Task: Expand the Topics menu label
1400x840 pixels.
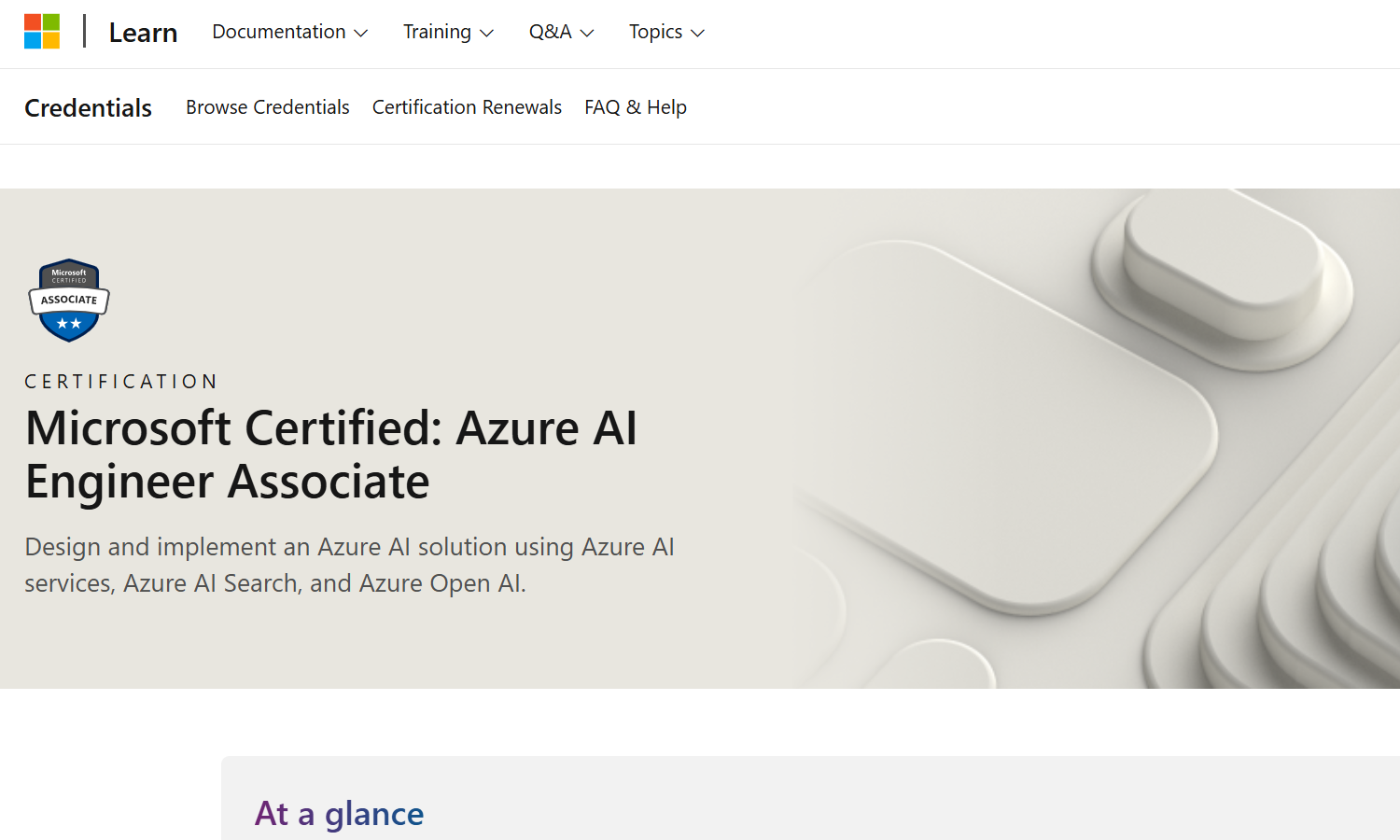Action: 655,32
